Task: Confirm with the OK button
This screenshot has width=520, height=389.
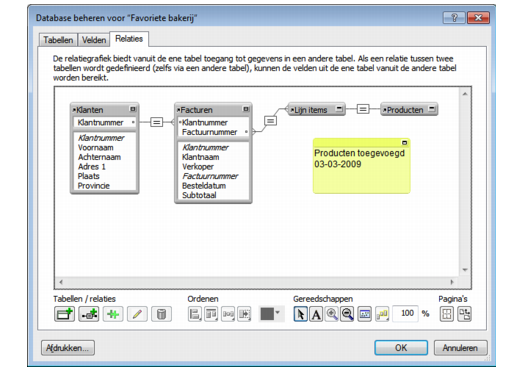Action: tap(401, 348)
